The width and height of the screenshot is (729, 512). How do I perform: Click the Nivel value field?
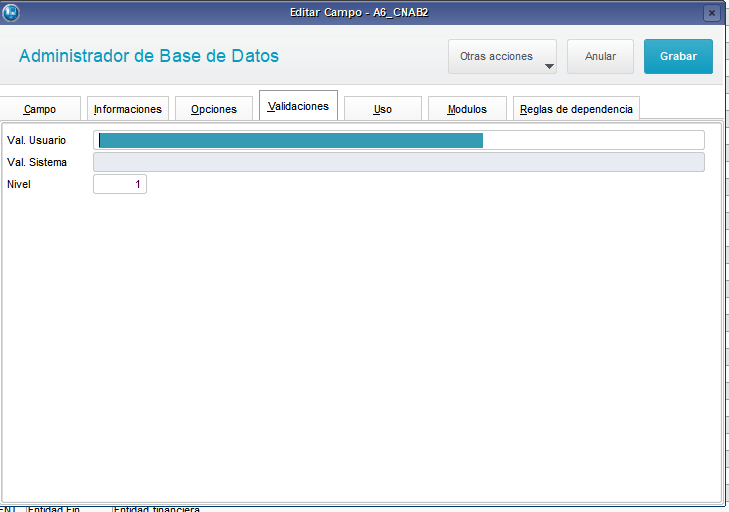[120, 184]
